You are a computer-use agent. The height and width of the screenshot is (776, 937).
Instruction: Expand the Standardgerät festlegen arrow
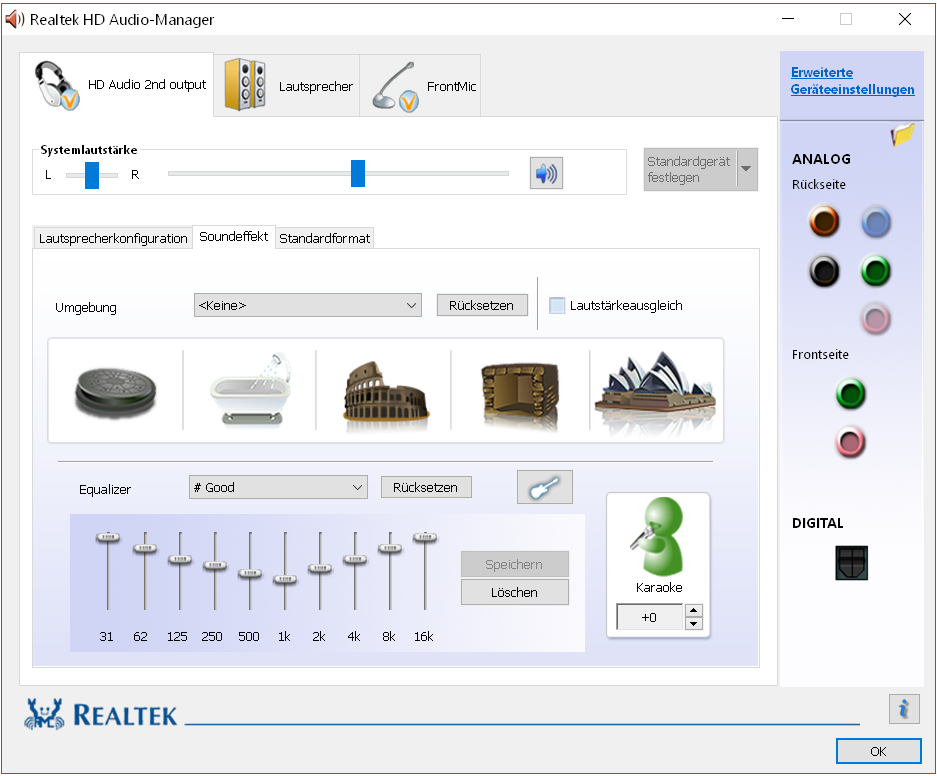pyautogui.click(x=746, y=169)
